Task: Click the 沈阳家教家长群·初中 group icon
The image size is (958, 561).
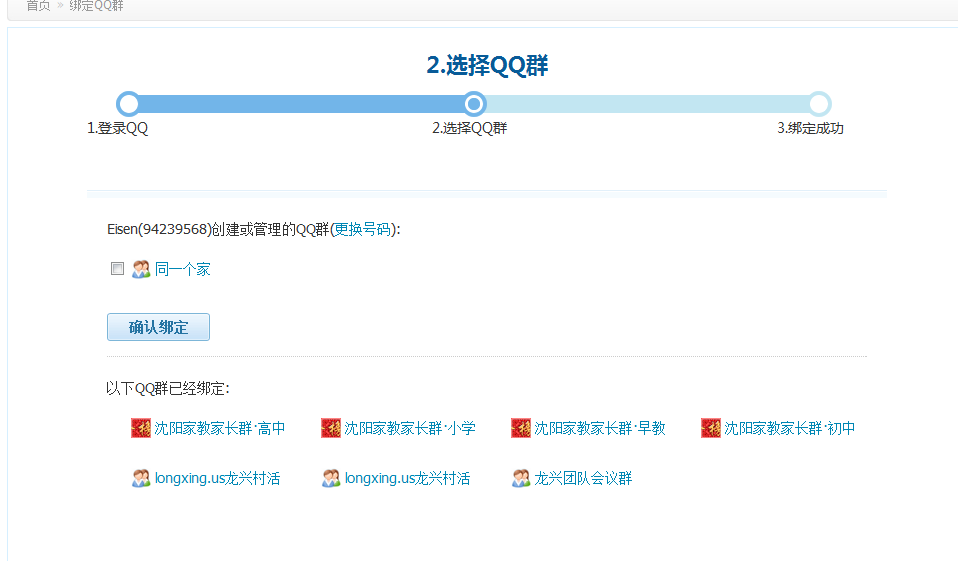Action: [x=711, y=428]
